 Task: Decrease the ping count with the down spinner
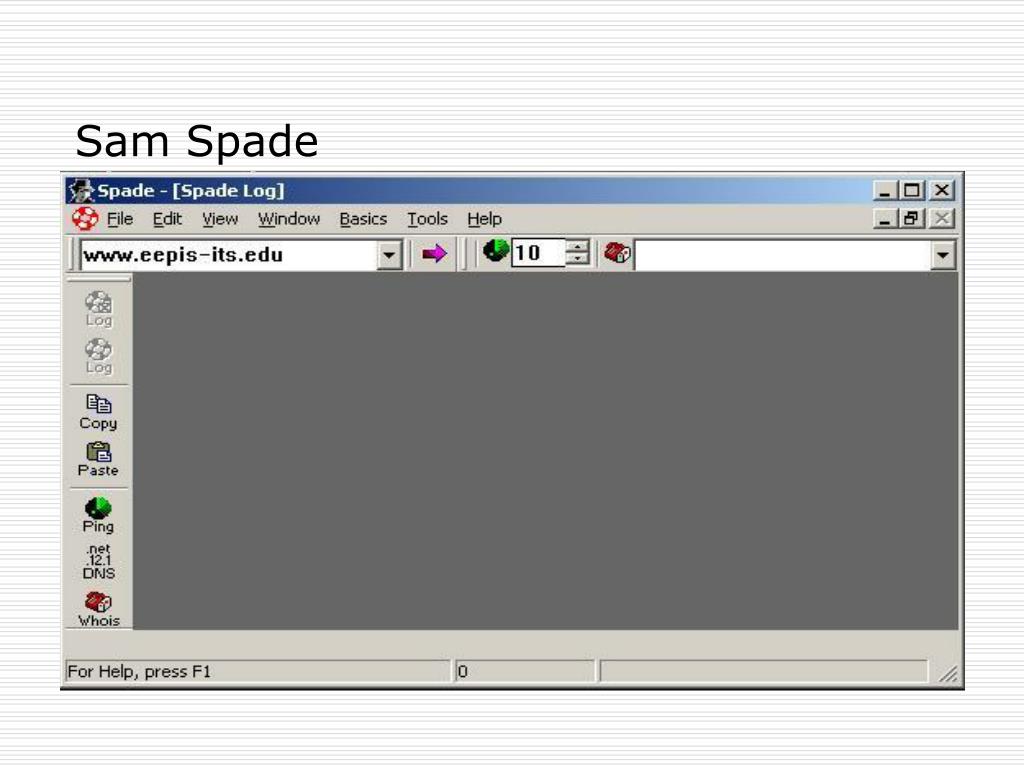tap(577, 259)
